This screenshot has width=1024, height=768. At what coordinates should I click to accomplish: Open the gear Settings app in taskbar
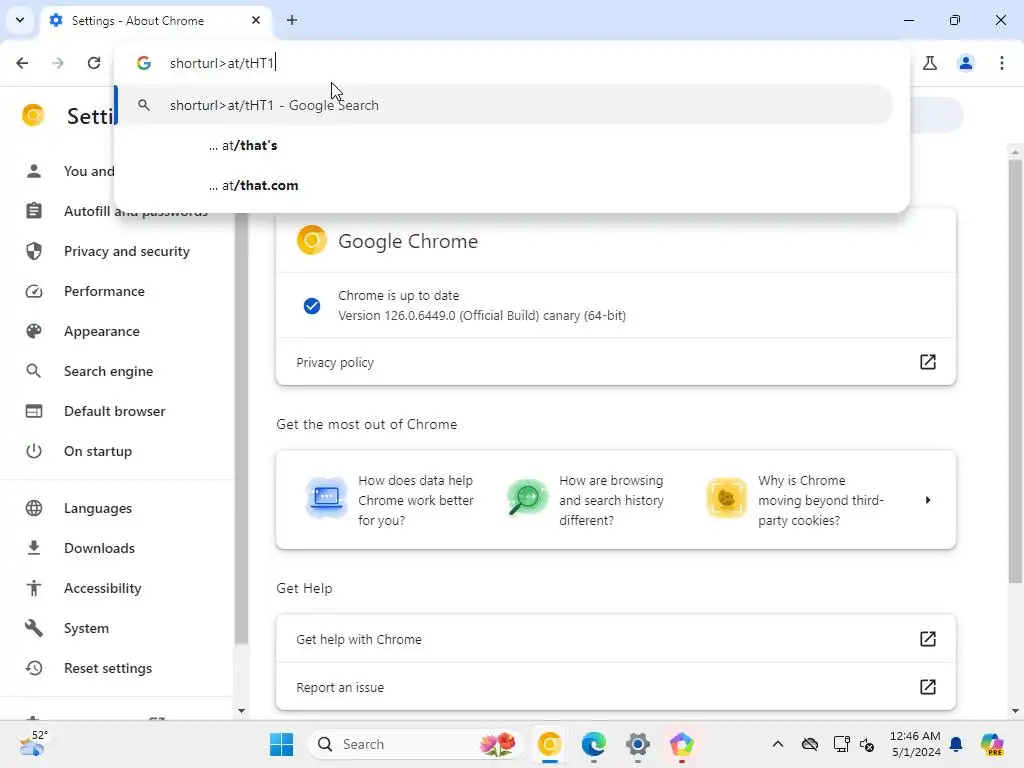pyautogui.click(x=637, y=744)
